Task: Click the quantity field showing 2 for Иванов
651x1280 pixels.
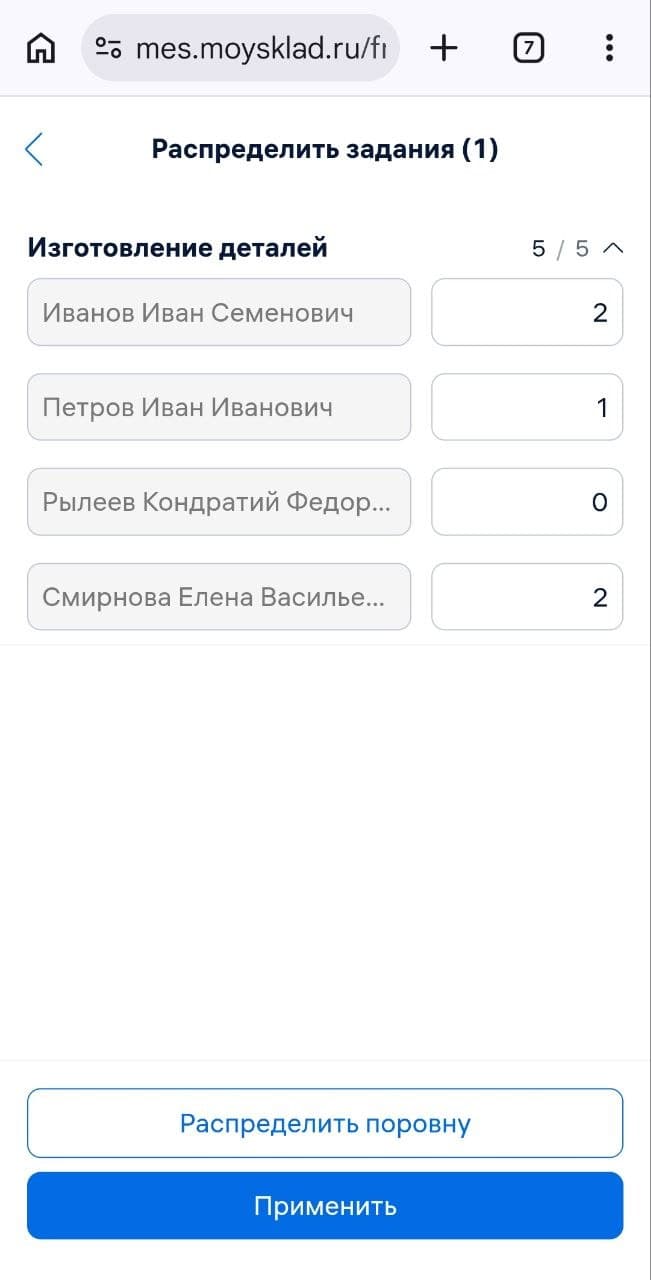Action: [527, 312]
